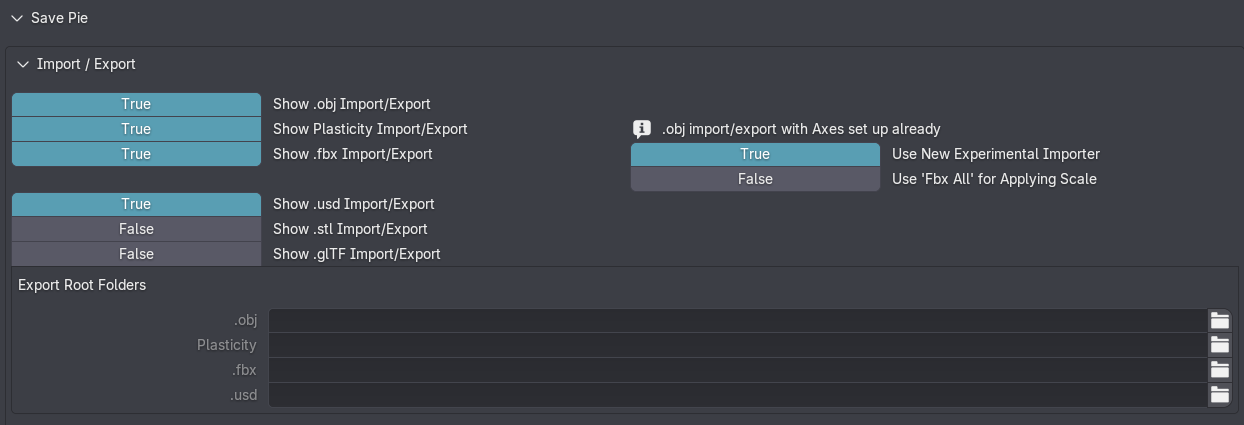The image size is (1244, 425).
Task: Open folder browser for .fbx export path
Action: pos(1219,370)
